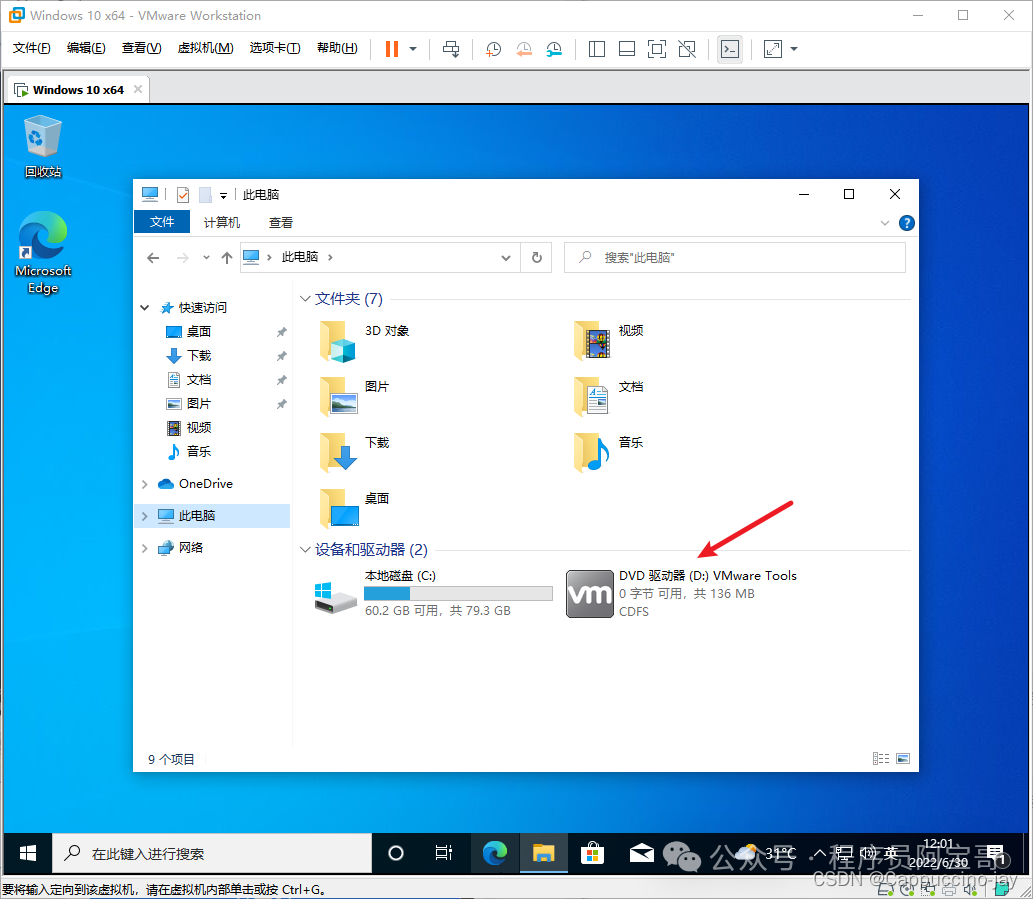Expand the 网络 tree node
Screen dimensions: 1033x899
tap(145, 548)
